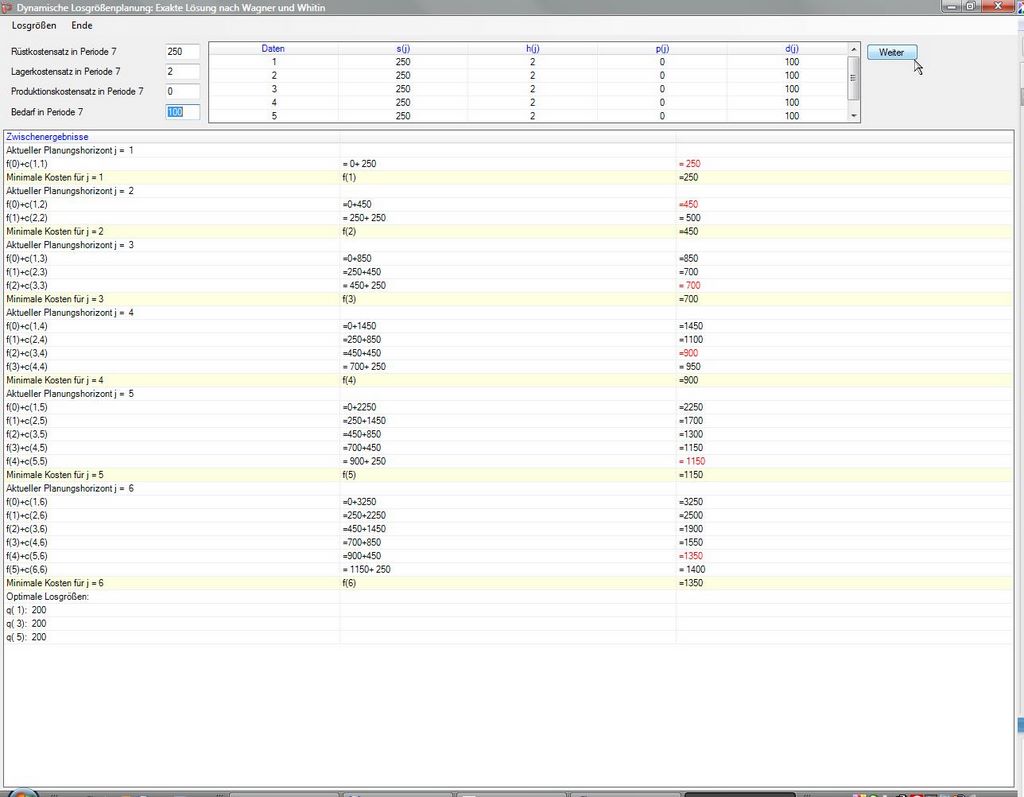Select the Optimale Losgrößen row
Viewport: 1024px width, 797px height.
coord(47,596)
